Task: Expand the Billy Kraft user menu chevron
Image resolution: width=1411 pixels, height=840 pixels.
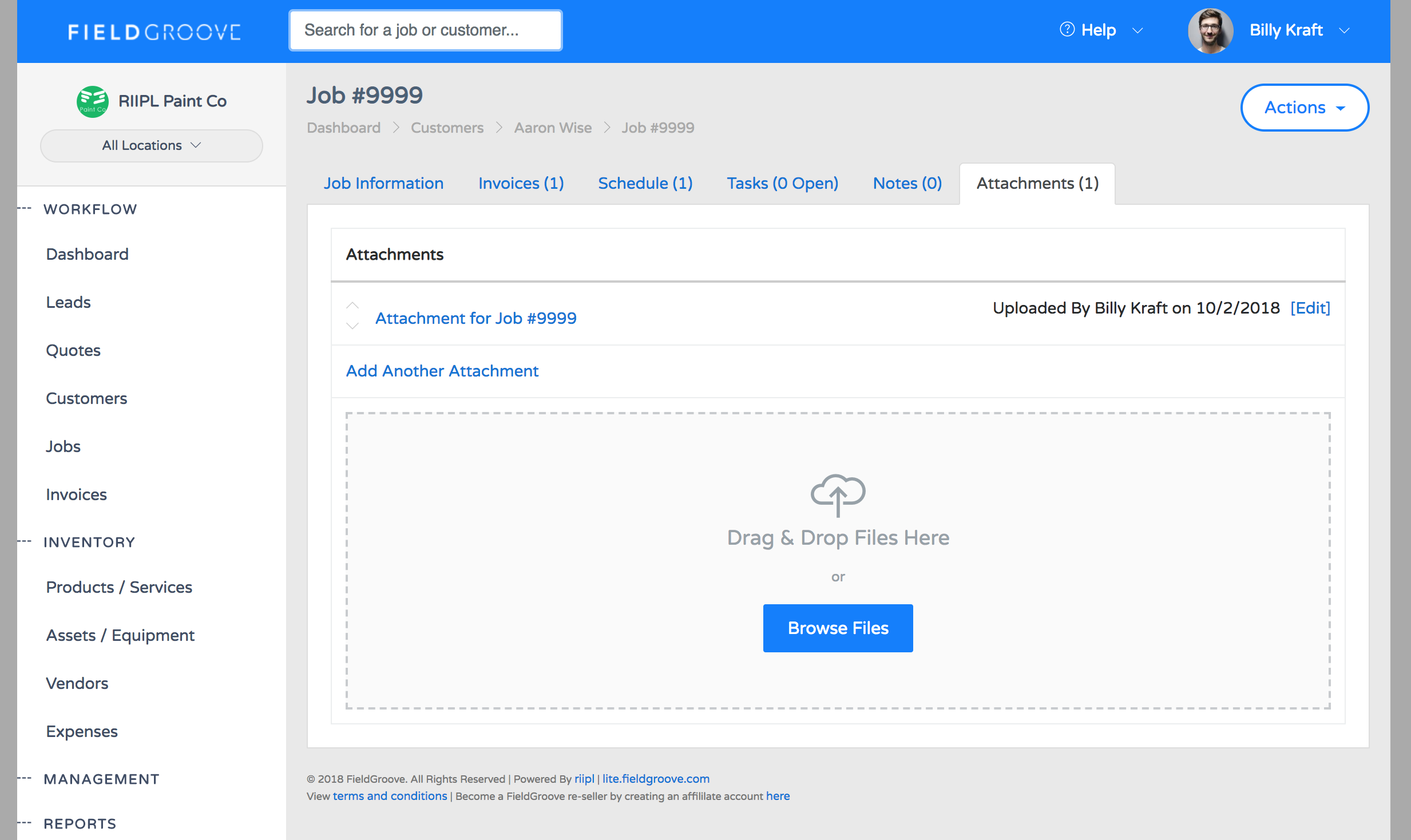Action: 1345,31
